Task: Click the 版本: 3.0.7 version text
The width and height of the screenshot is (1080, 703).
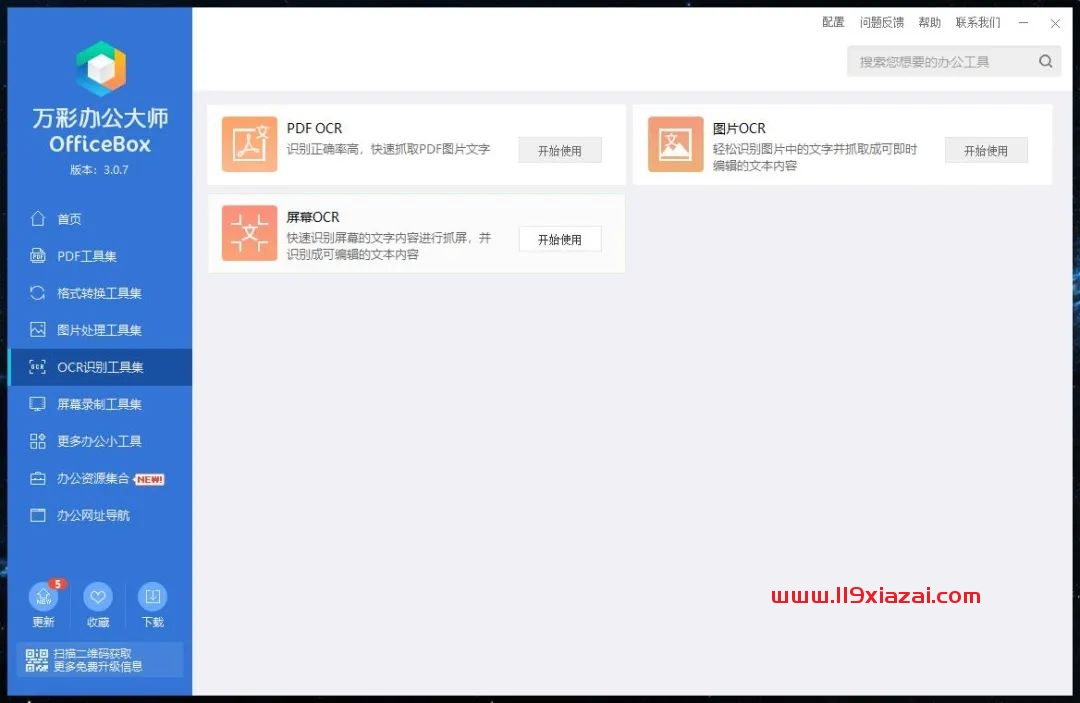Action: (100, 169)
